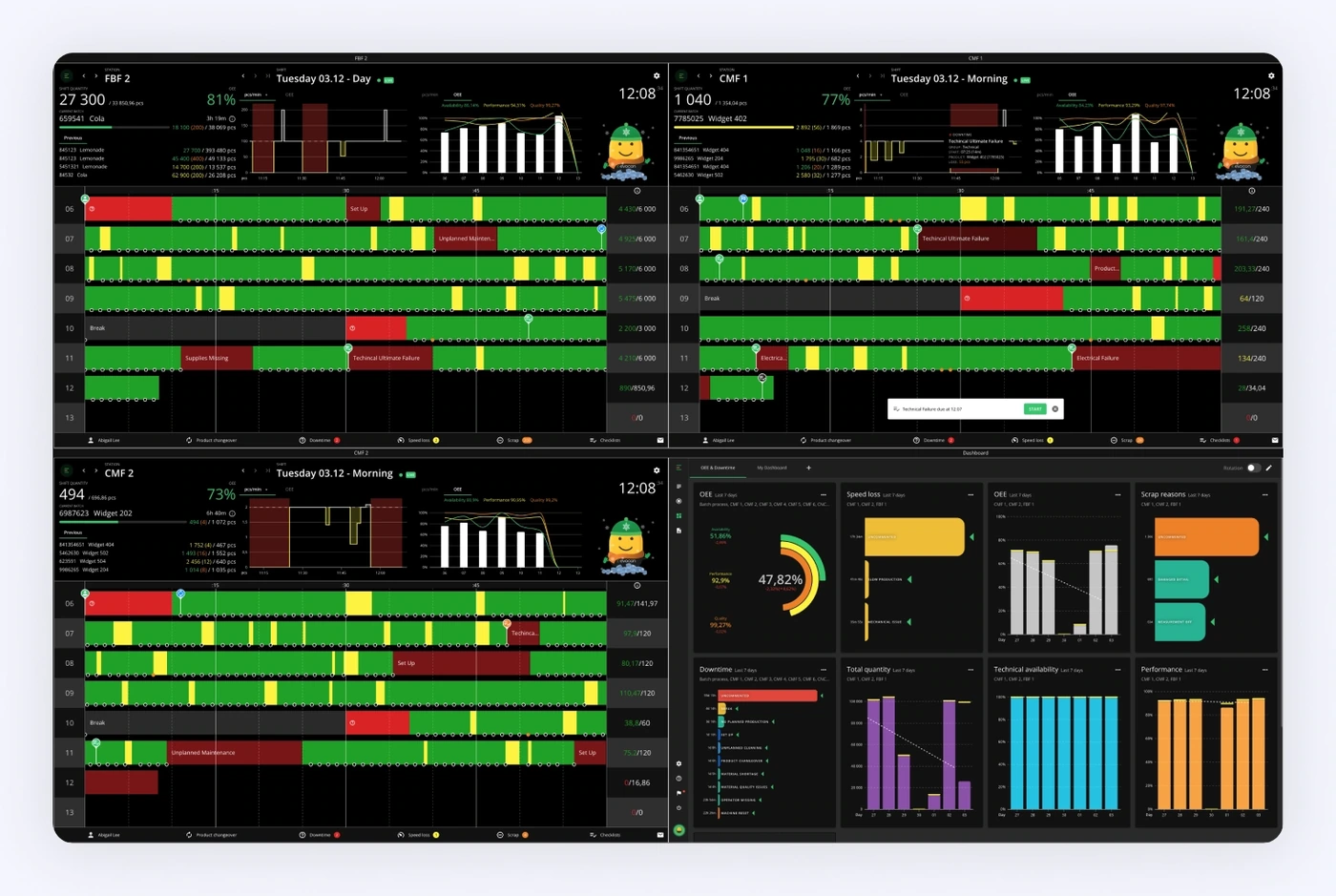Screen dimensions: 1336x896
Task: Open Scrap in FBF 2 footer
Action: point(514,440)
